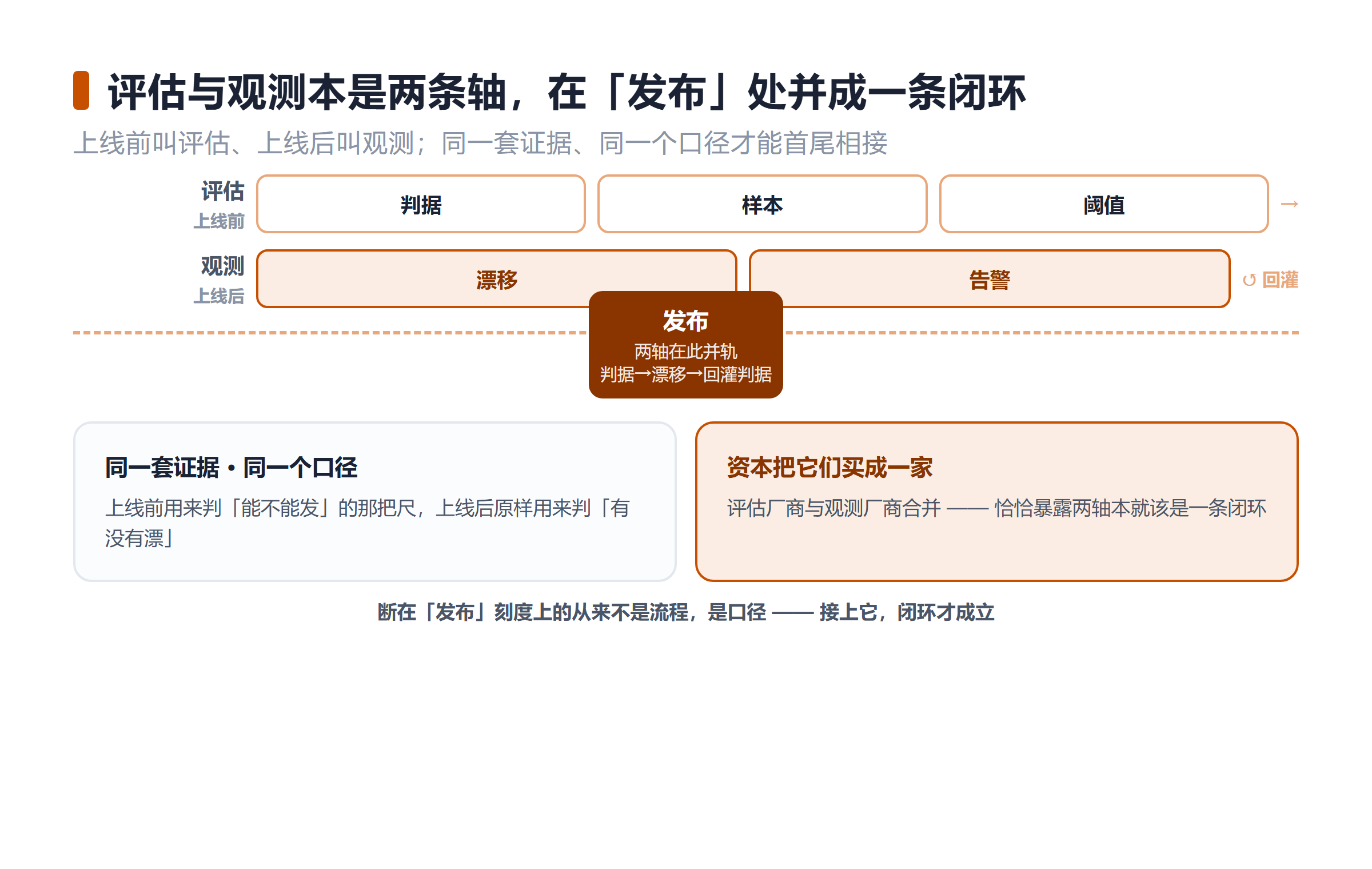Screen dimensions: 1372x869
Task: Click the bottom conclusion sentence
Action: [x=686, y=612]
